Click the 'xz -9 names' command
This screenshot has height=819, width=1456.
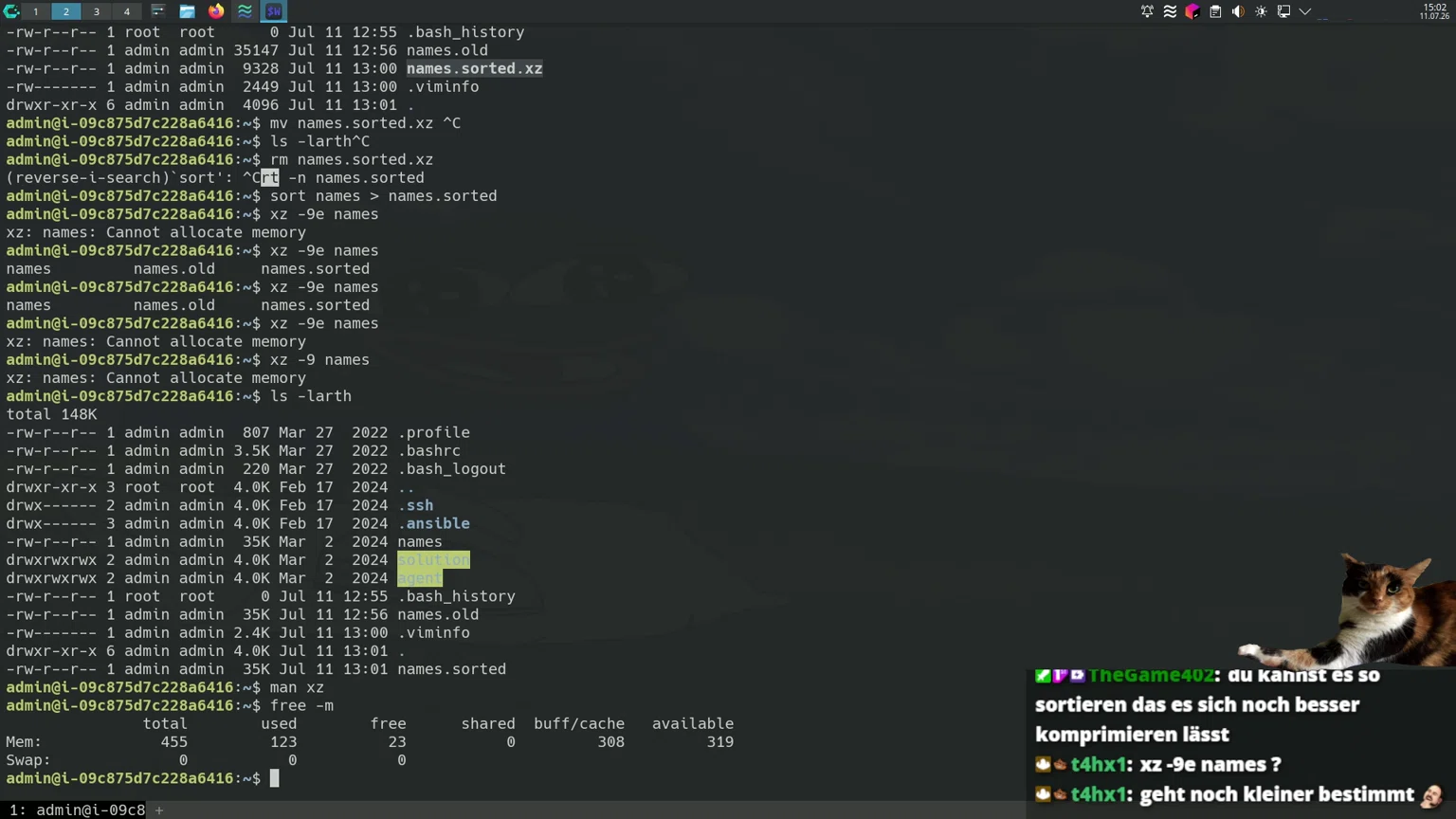point(319,359)
